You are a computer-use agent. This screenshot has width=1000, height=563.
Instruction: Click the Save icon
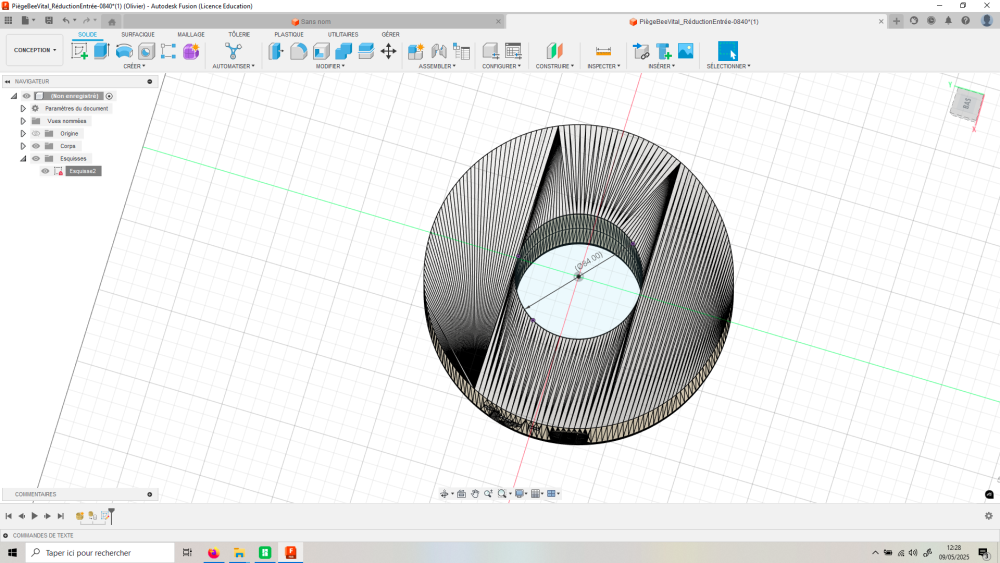click(49, 20)
